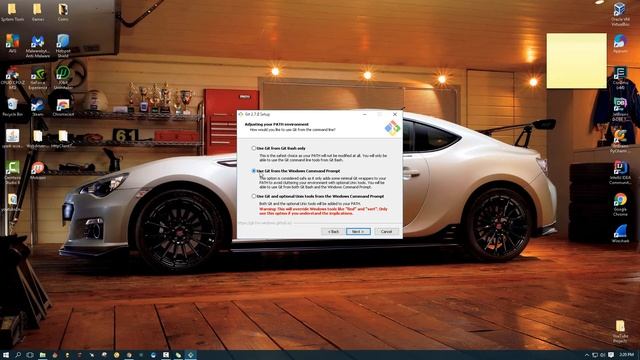This screenshot has width=640, height=360.
Task: Open File Explorer from the taskbar
Action: click(x=42, y=355)
